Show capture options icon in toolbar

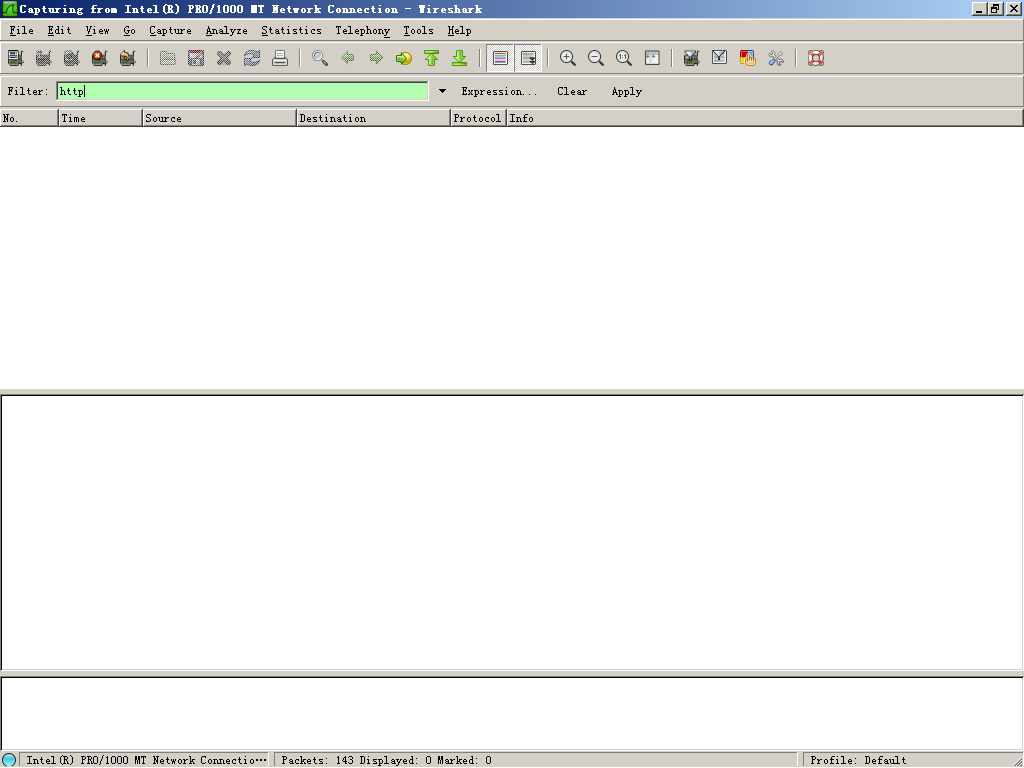point(44,58)
